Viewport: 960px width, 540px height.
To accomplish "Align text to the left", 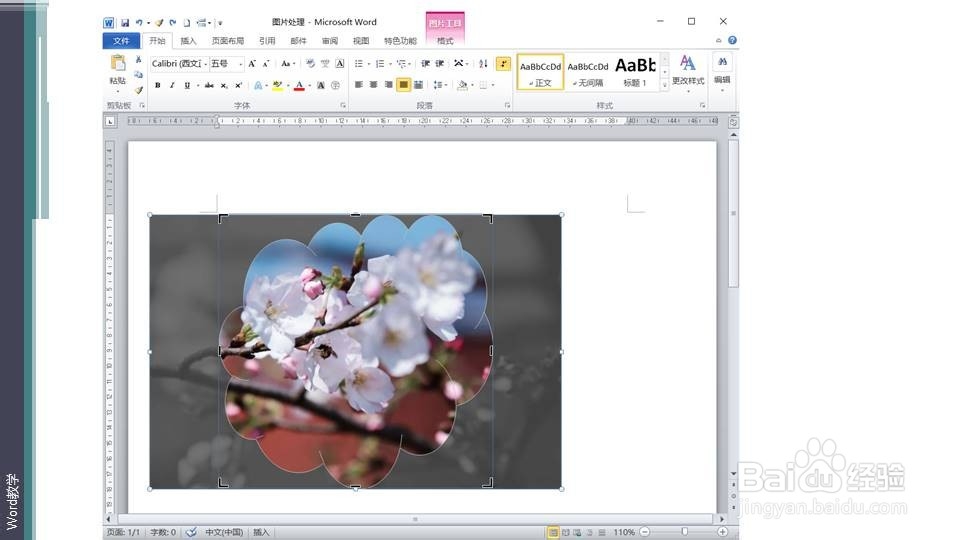I will (359, 84).
